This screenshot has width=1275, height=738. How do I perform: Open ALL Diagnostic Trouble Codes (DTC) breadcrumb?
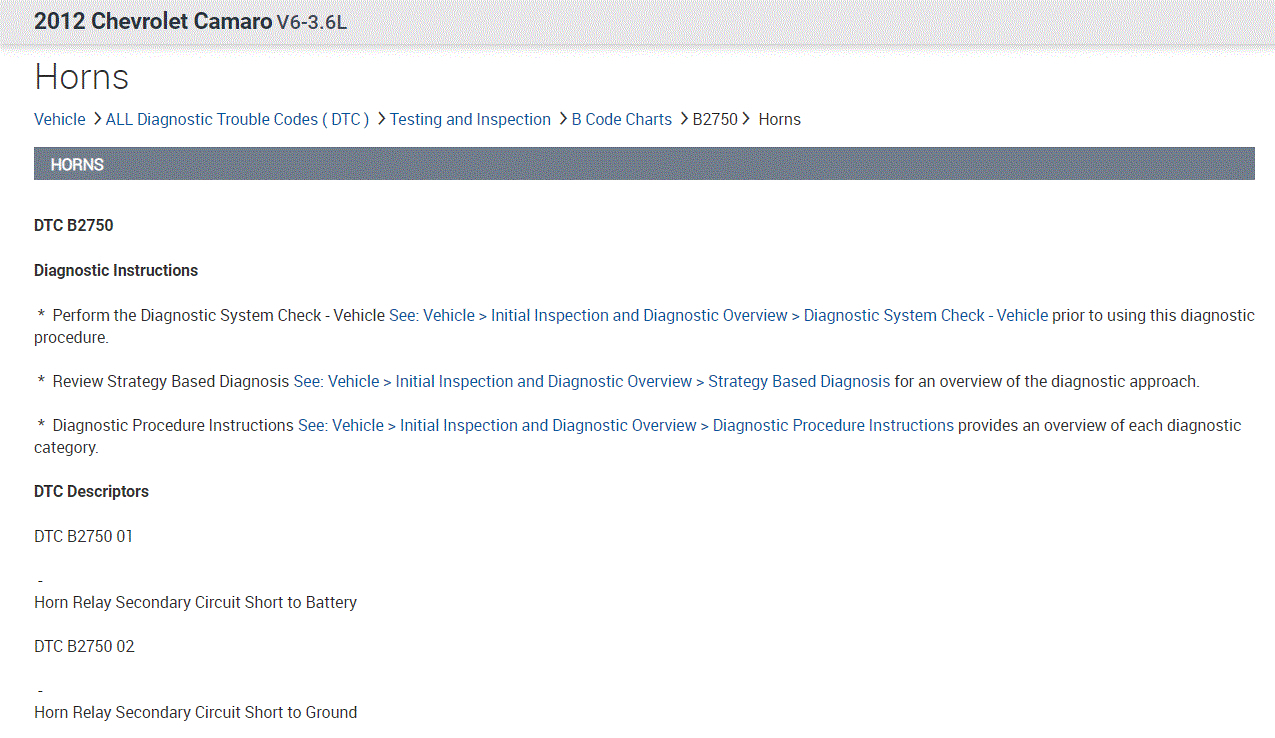237,120
